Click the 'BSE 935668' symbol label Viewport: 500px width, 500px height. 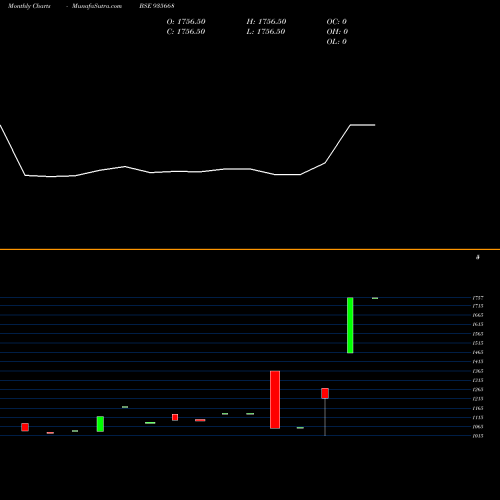[x=157, y=6]
